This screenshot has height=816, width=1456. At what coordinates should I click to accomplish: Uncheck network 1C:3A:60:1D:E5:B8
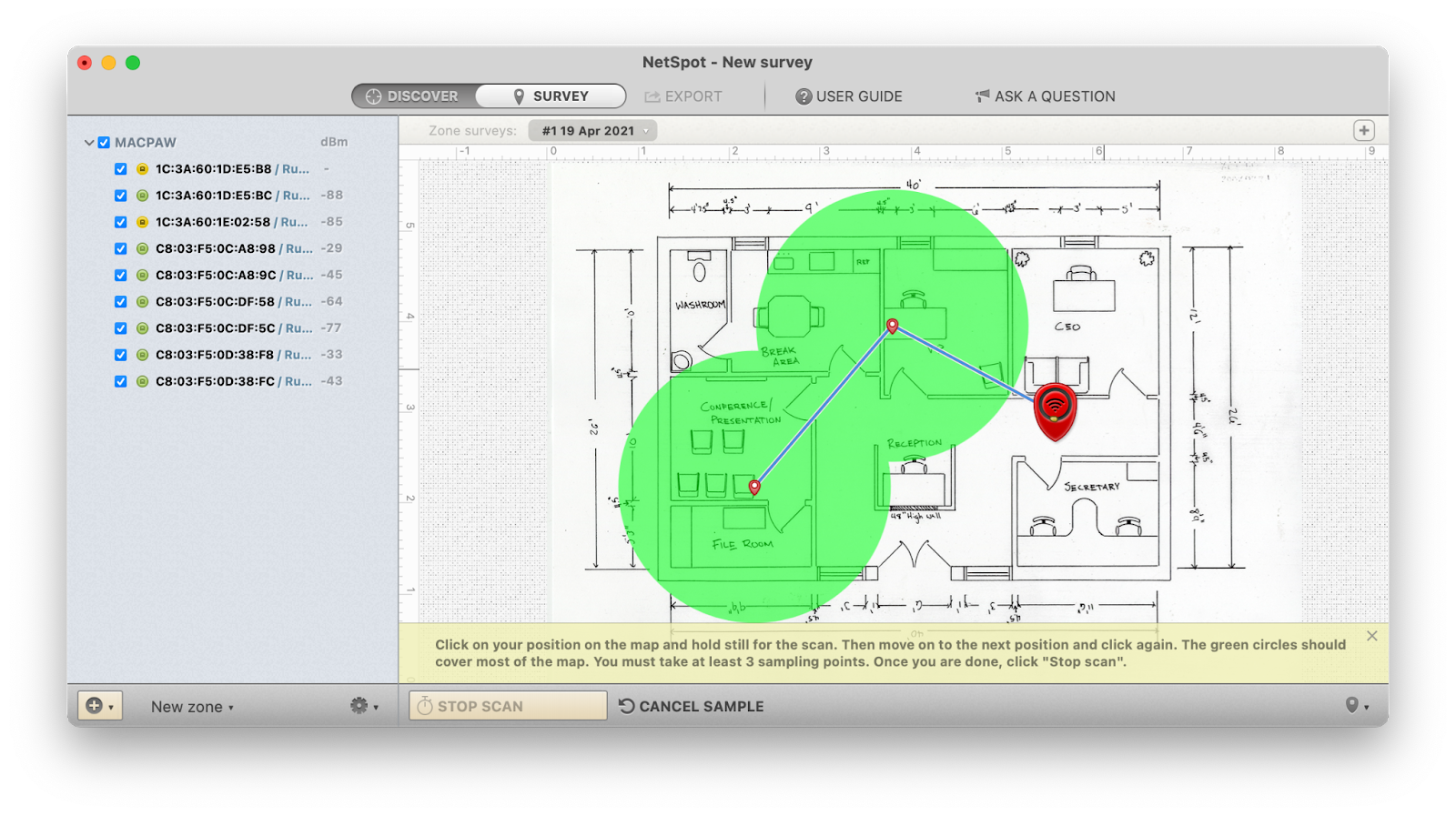(x=120, y=169)
